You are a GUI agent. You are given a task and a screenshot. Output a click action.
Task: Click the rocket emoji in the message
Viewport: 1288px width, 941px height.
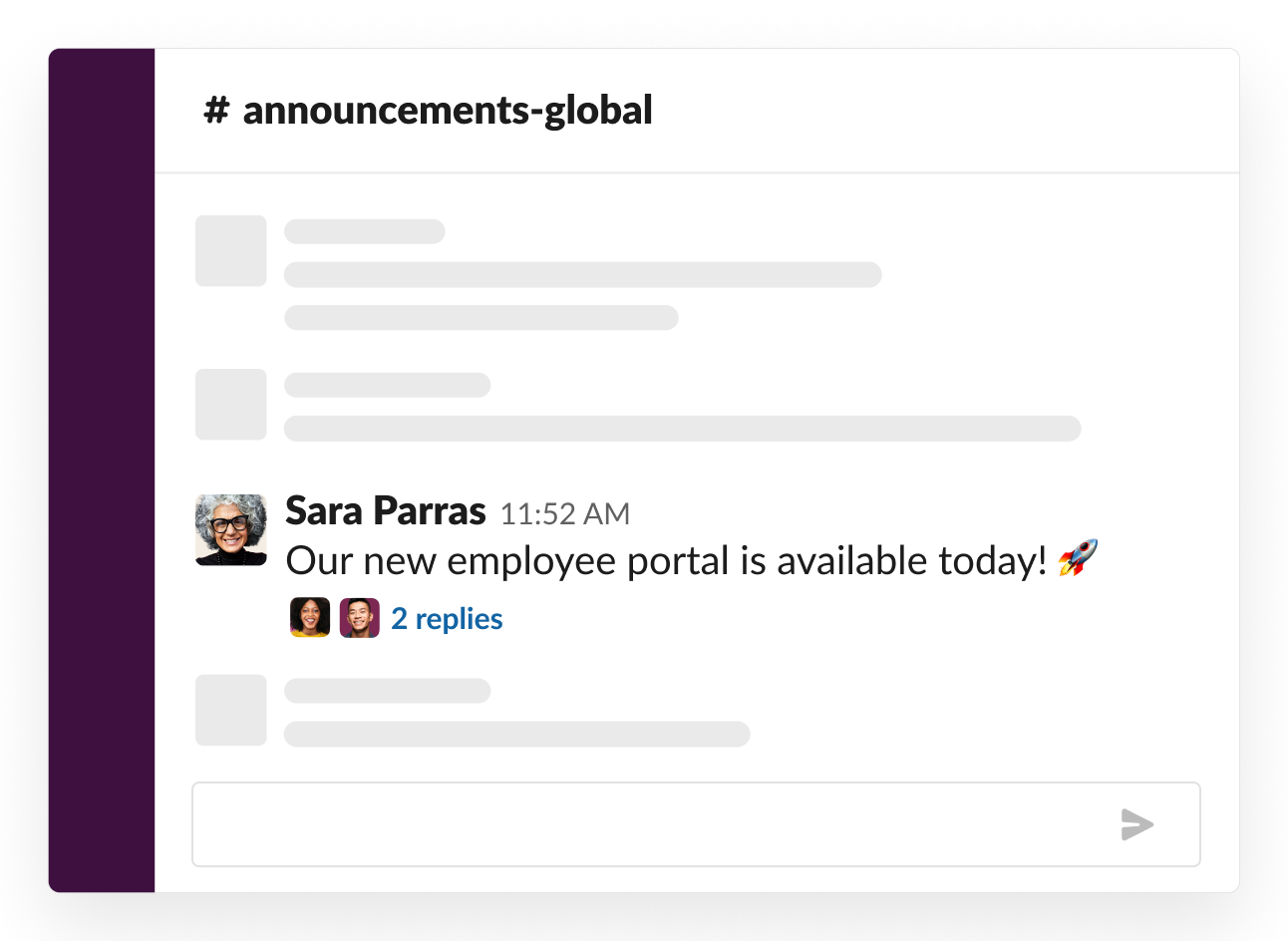click(x=1078, y=559)
